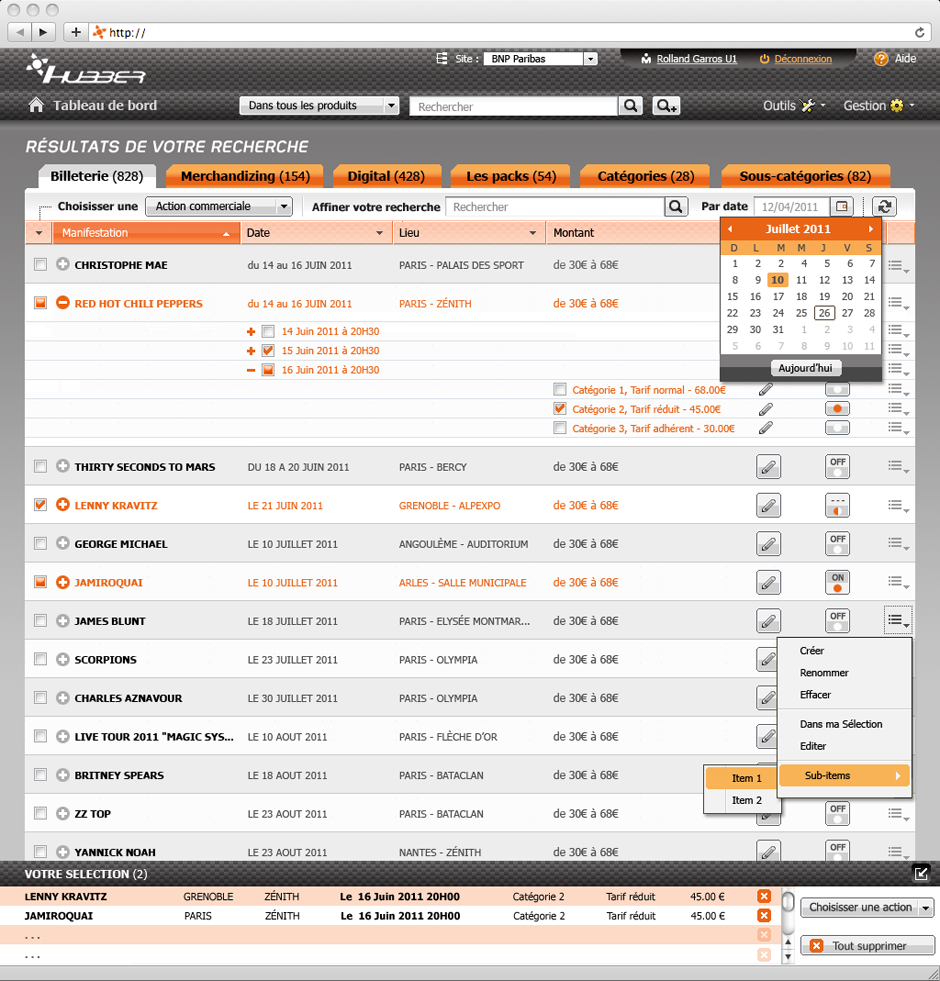
Task: Open the list menu icon for Lenny Kravitz
Action: pyautogui.click(x=898, y=506)
